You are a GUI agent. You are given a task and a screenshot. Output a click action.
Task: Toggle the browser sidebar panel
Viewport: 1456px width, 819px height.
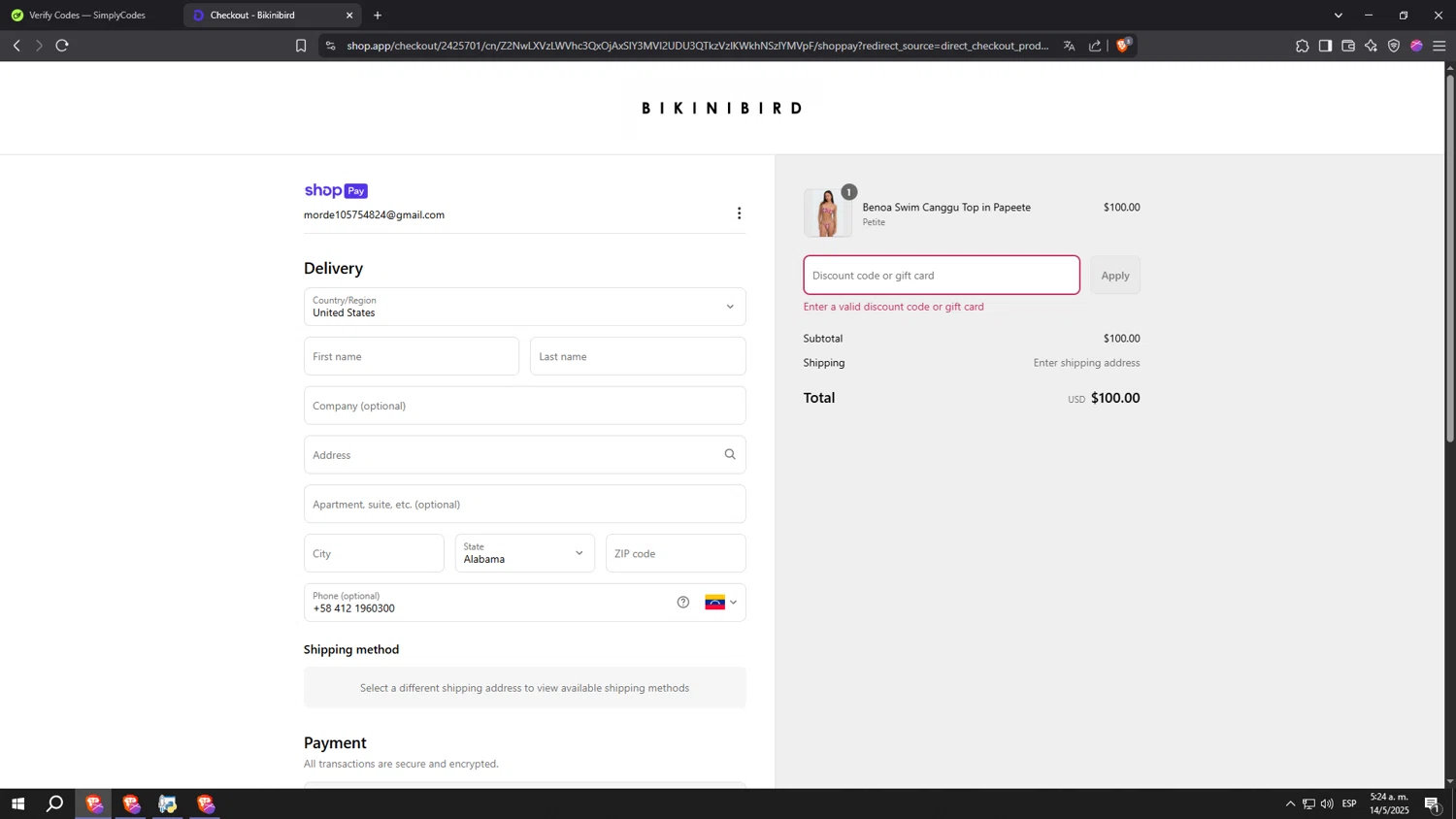point(1325,46)
